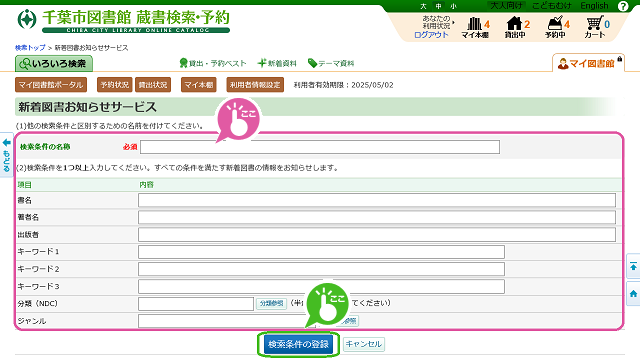Switch language to English

coord(594,6)
